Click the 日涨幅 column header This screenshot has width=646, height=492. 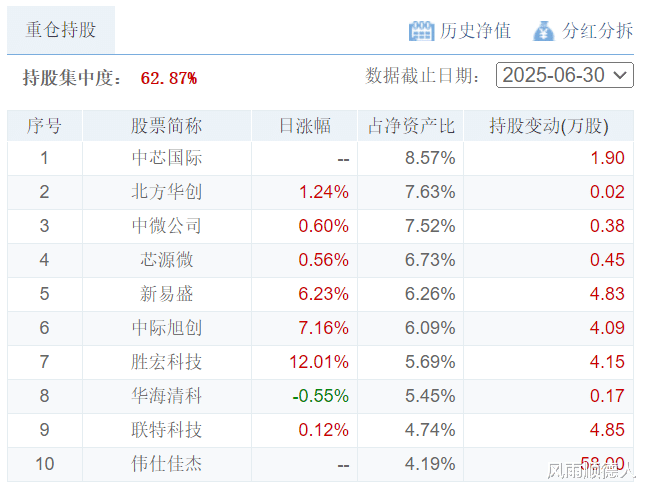[x=304, y=126]
